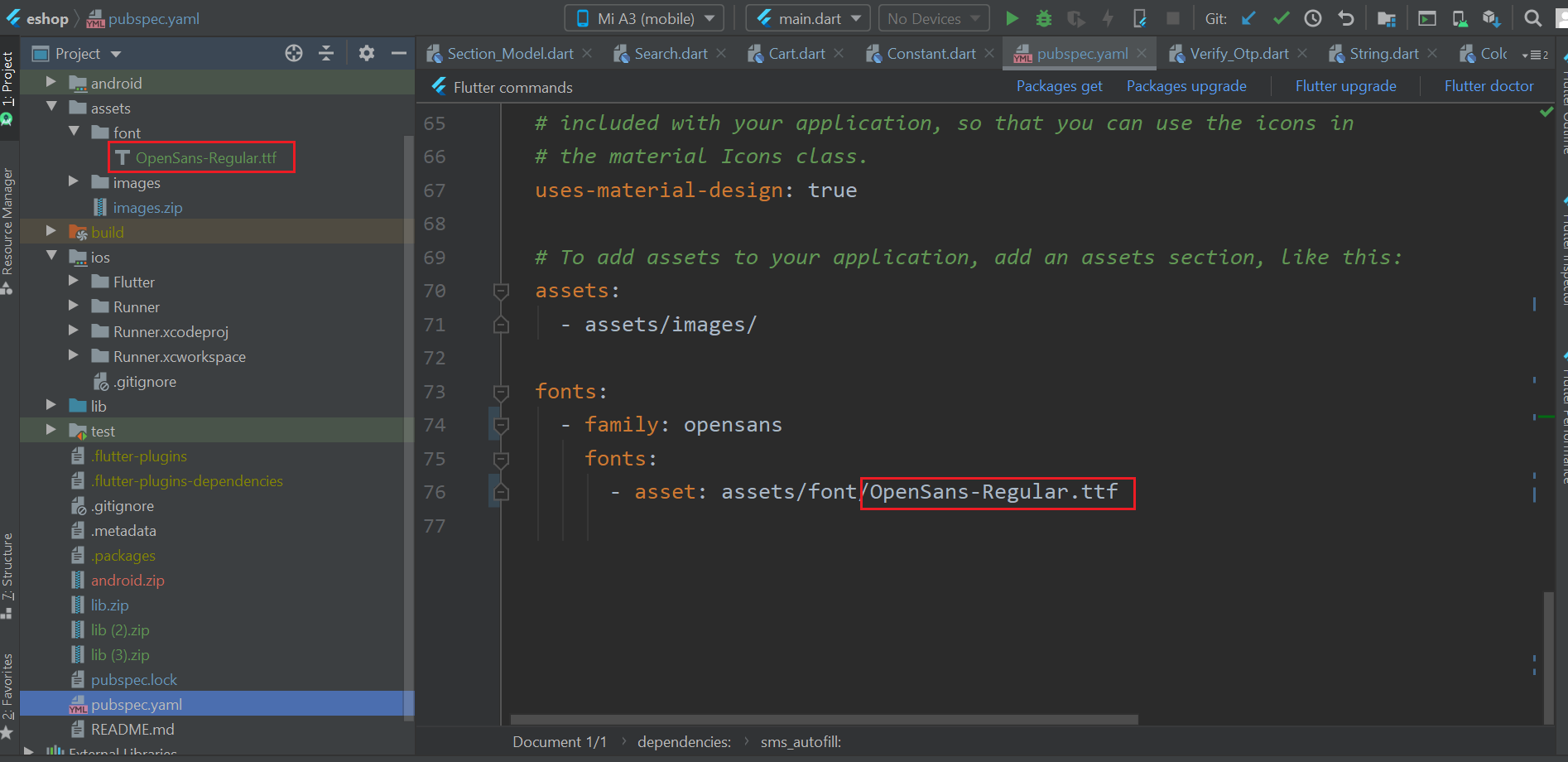Run the app with the green play button
This screenshot has width=1568, height=762.
click(x=1012, y=18)
